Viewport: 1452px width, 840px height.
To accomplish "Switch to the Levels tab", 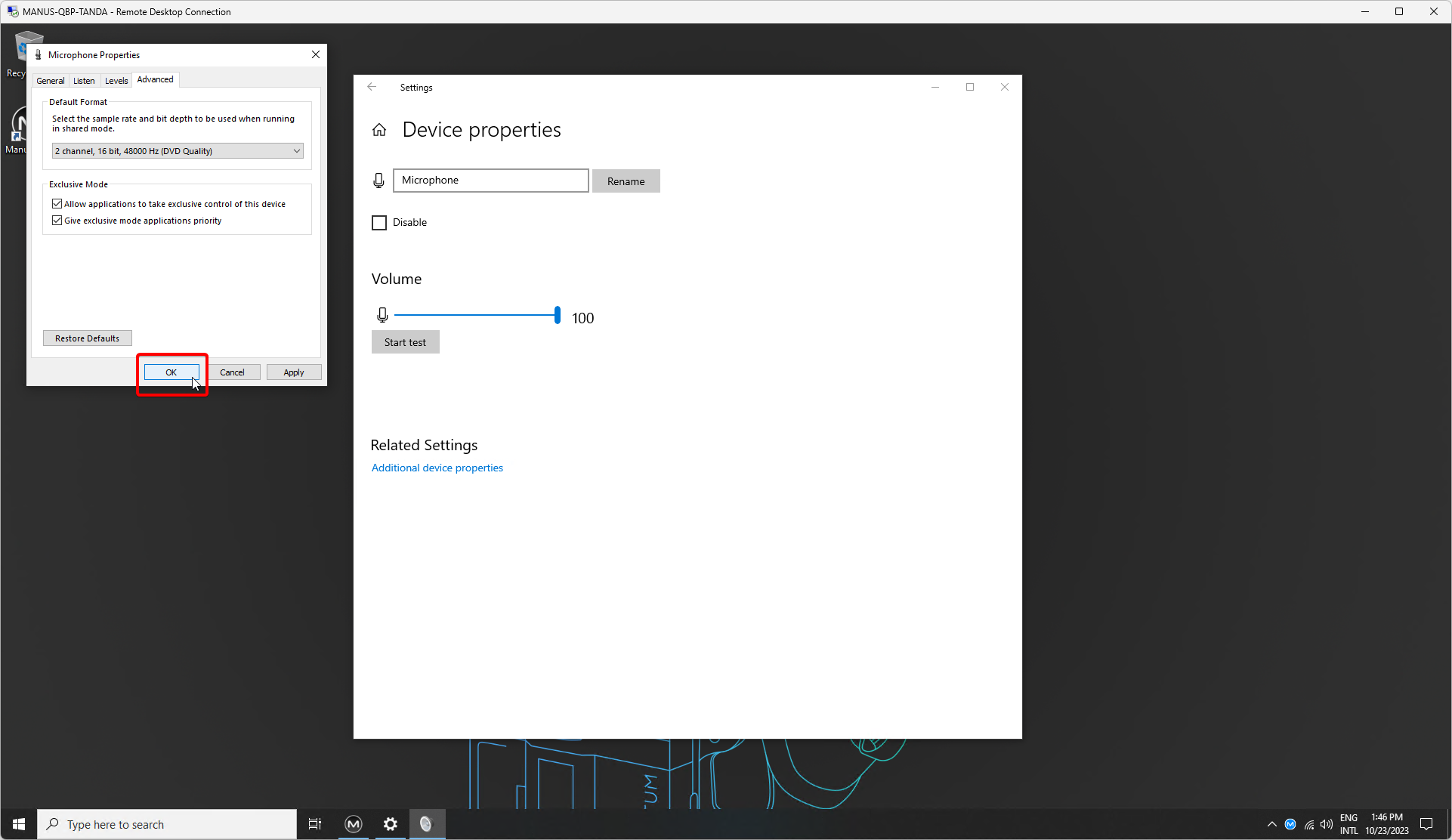I will click(116, 81).
